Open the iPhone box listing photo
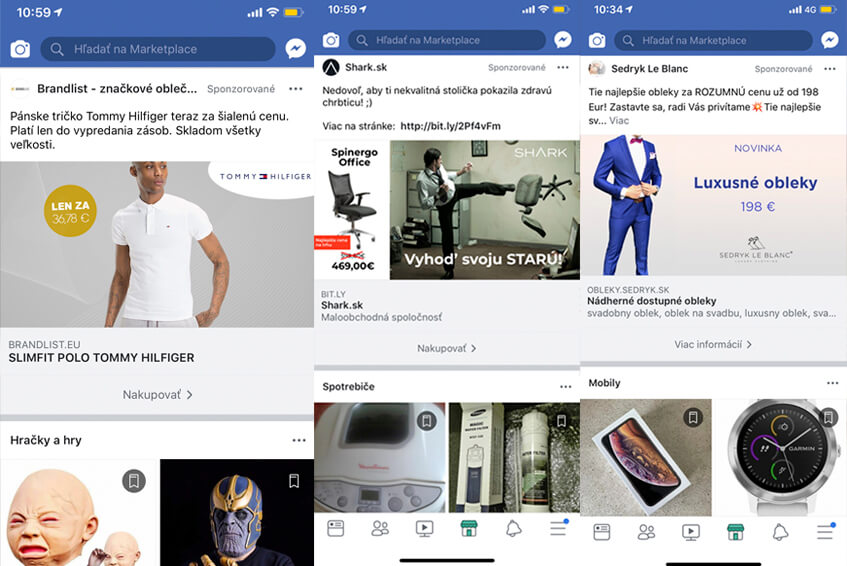The width and height of the screenshot is (847, 566). 646,457
